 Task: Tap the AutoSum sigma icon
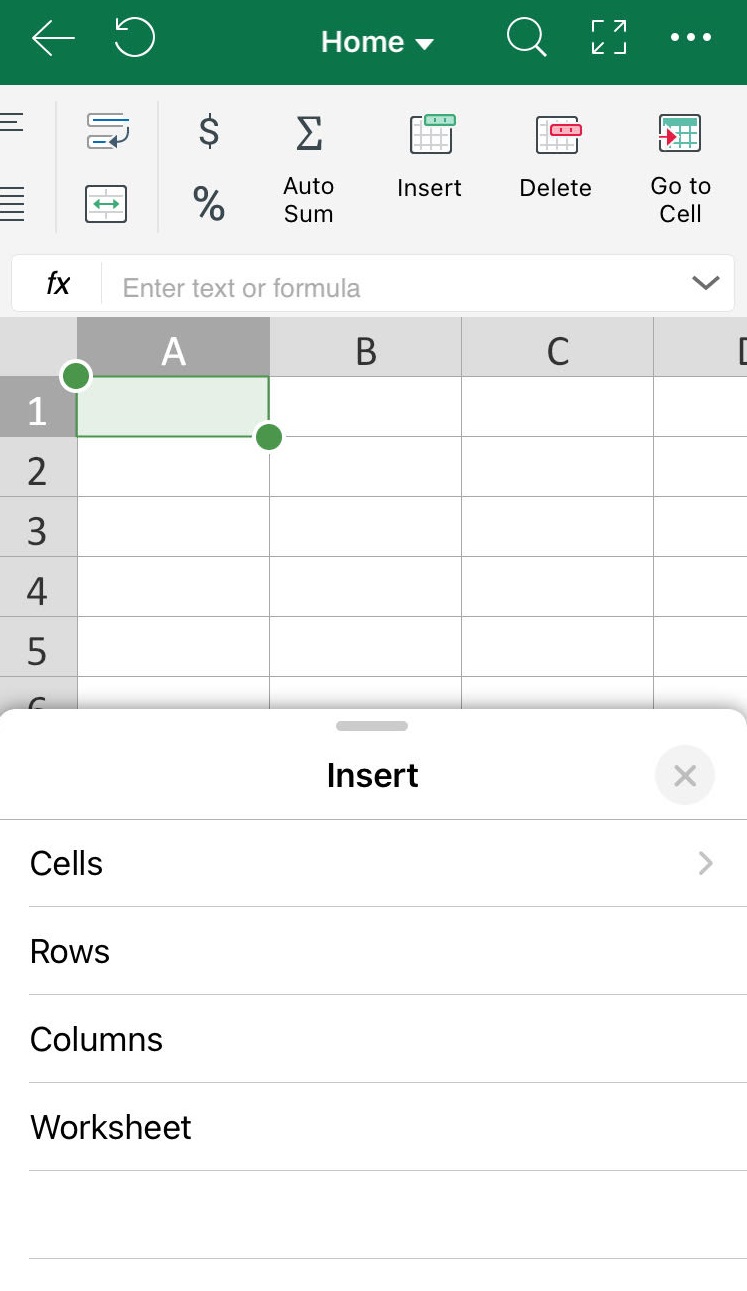309,133
